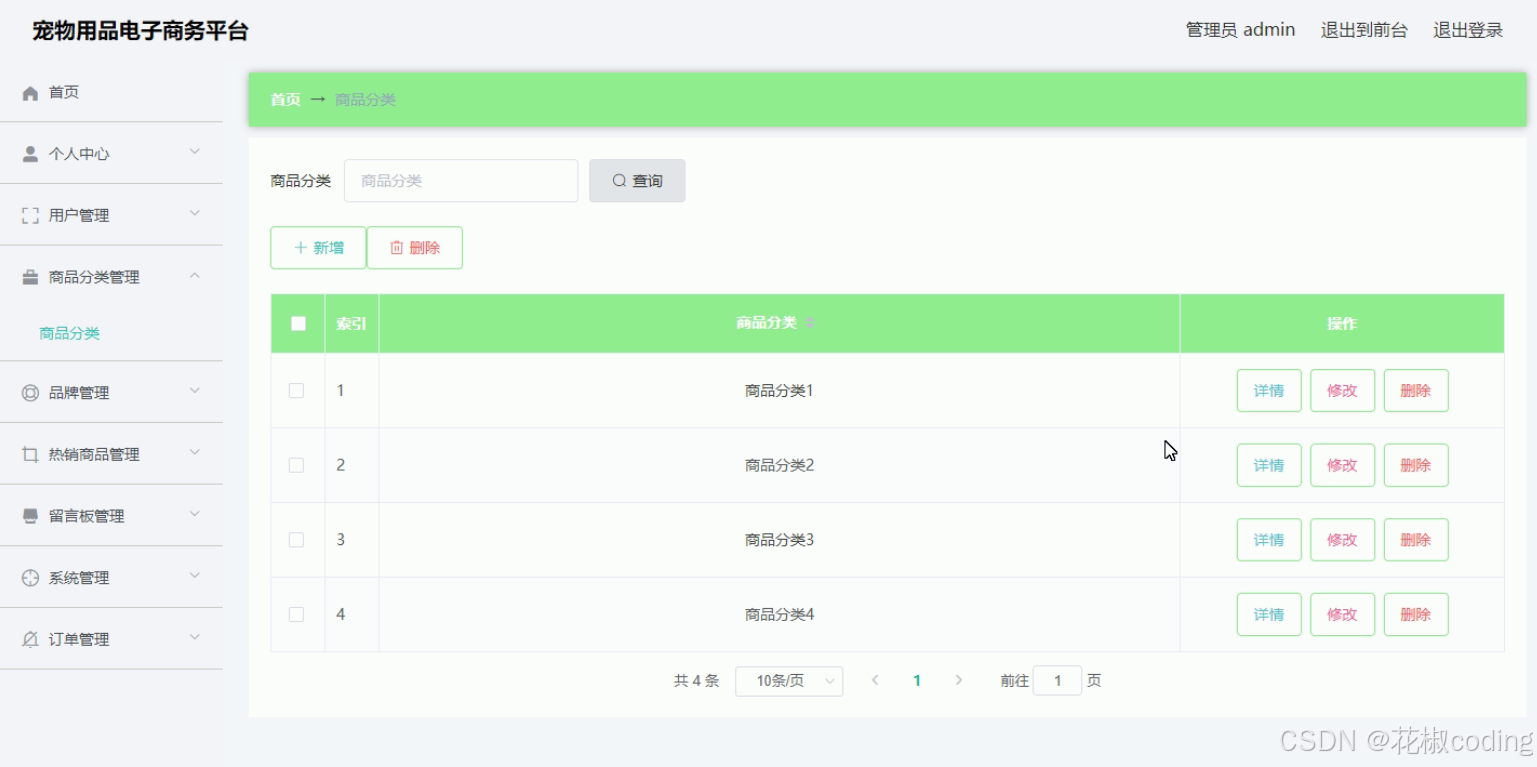
Task: Click 首页 in the breadcrumb bar
Action: point(285,99)
